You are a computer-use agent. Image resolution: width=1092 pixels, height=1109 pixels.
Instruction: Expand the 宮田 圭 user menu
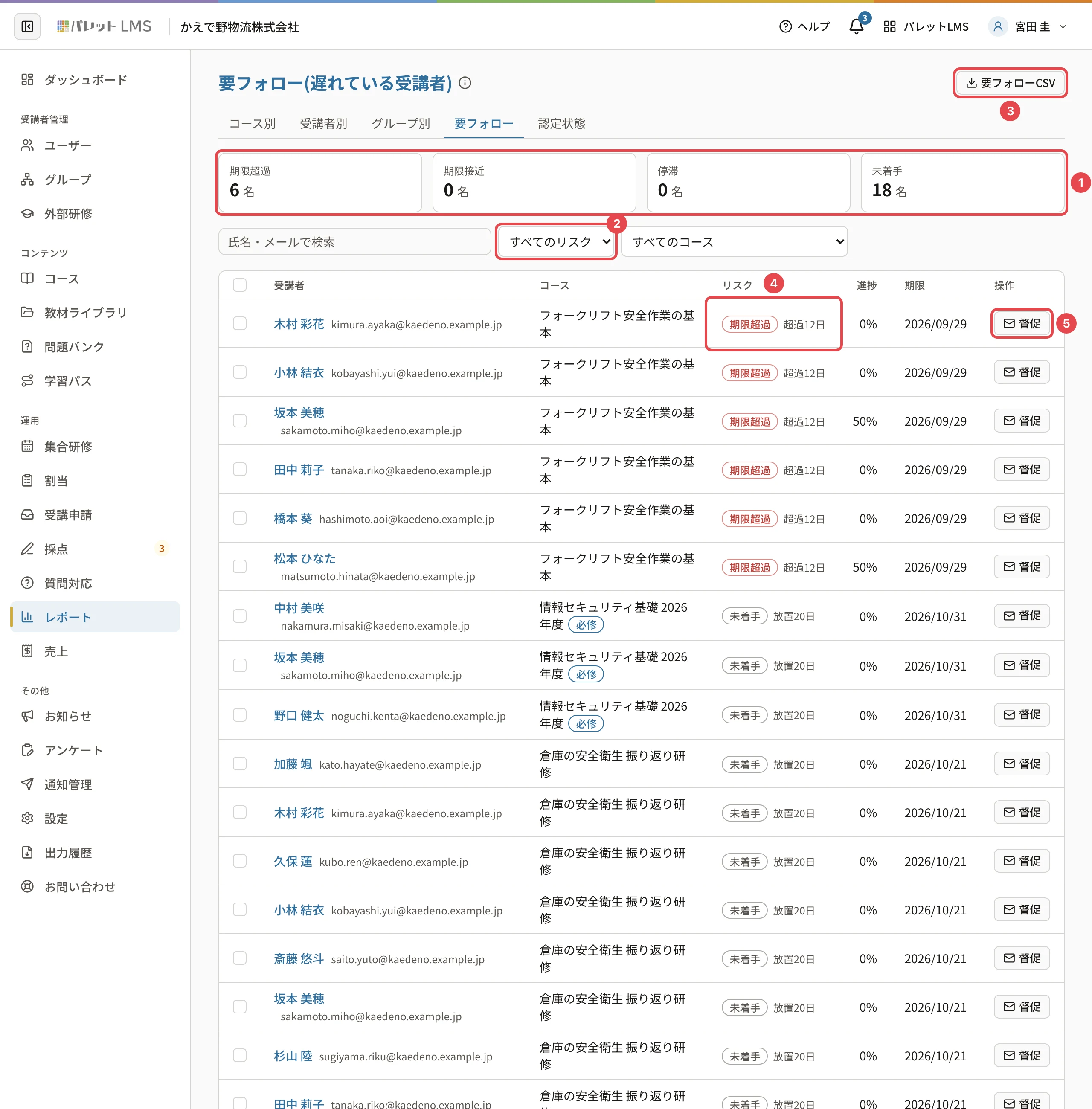click(x=1028, y=26)
